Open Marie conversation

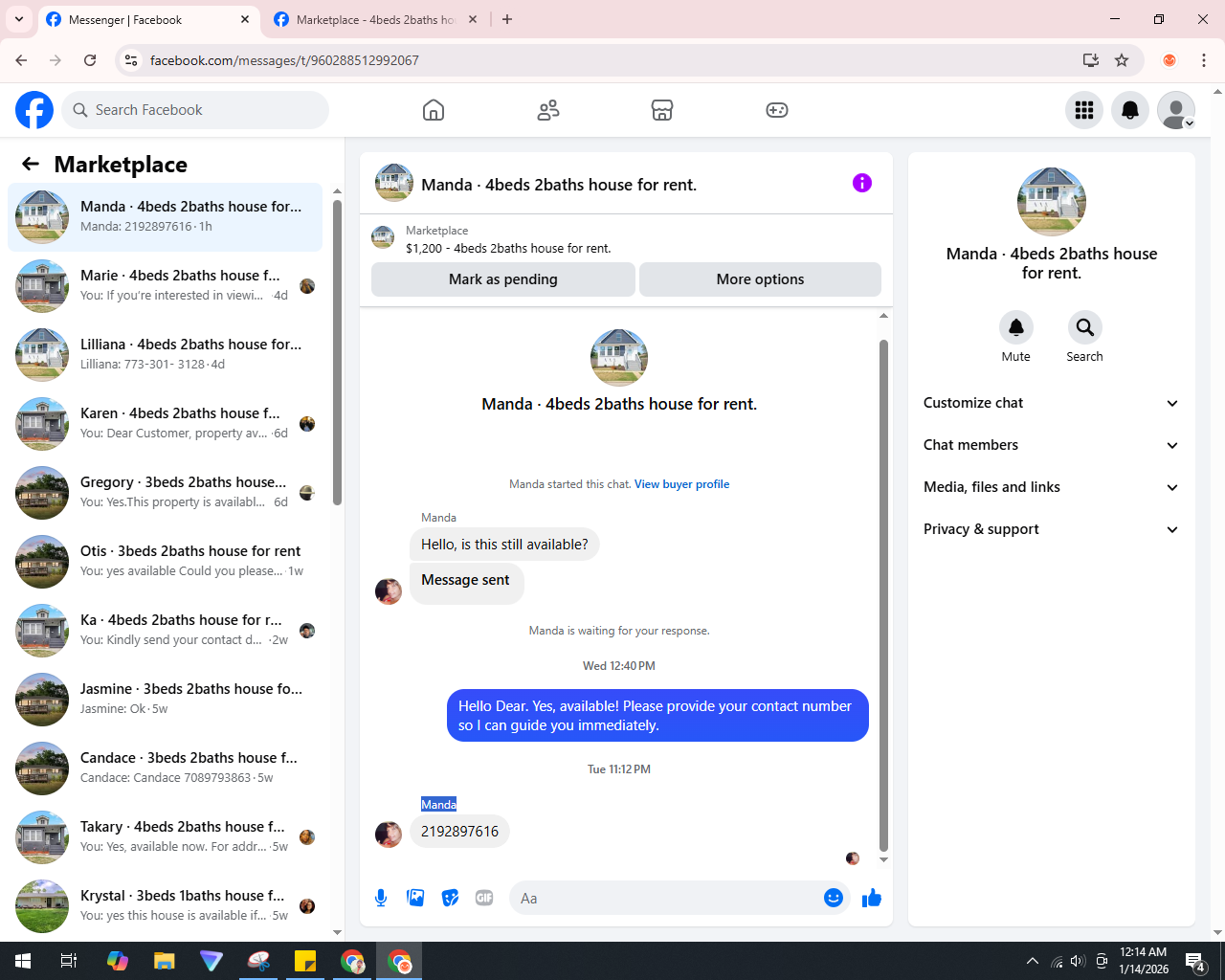pyautogui.click(x=165, y=286)
